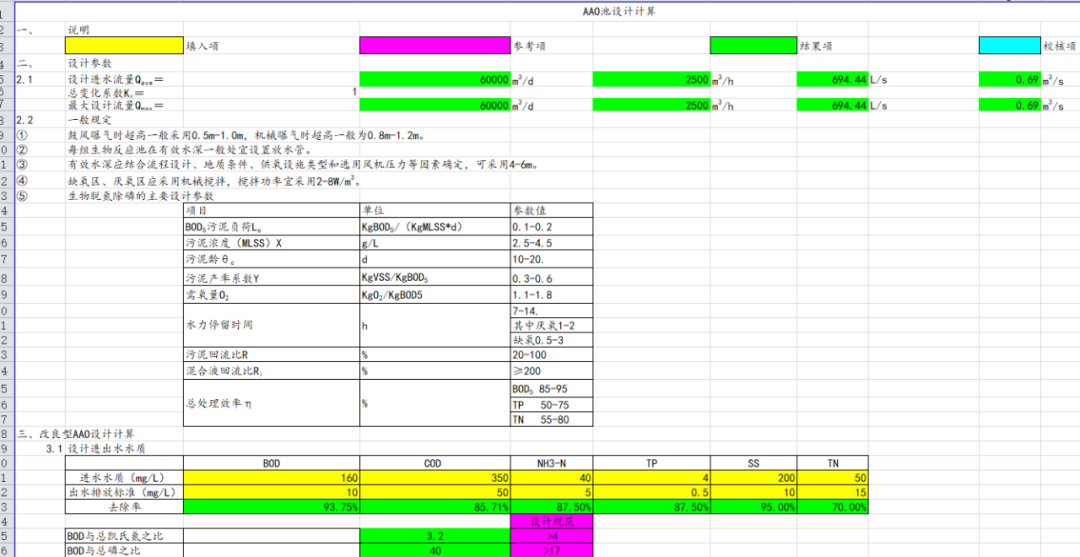The image size is (1080, 557).
Task: Select the '污泥产率系数Y' row label
Action: coord(271,278)
